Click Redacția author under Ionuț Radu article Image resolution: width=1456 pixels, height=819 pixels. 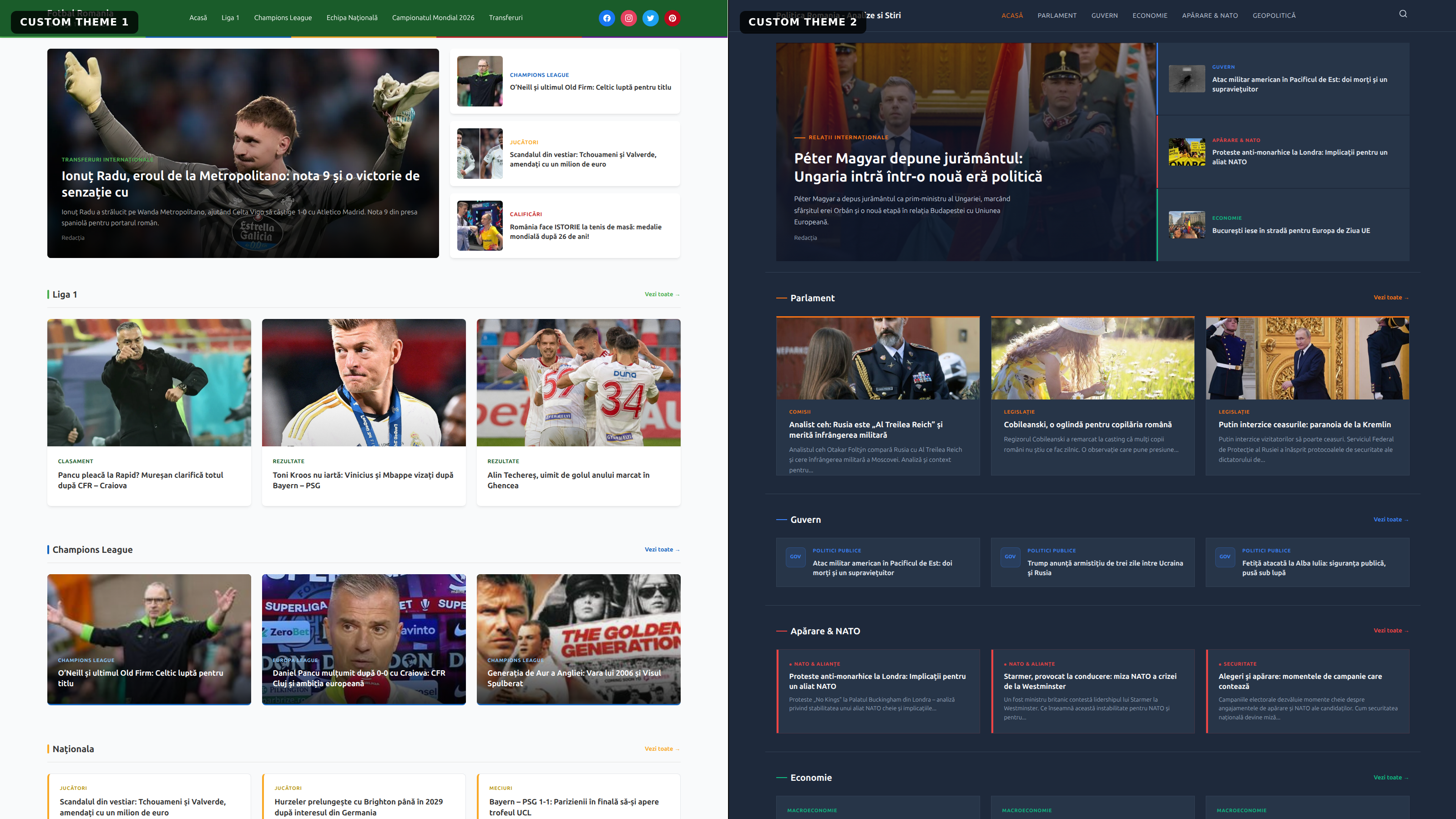pos(73,238)
